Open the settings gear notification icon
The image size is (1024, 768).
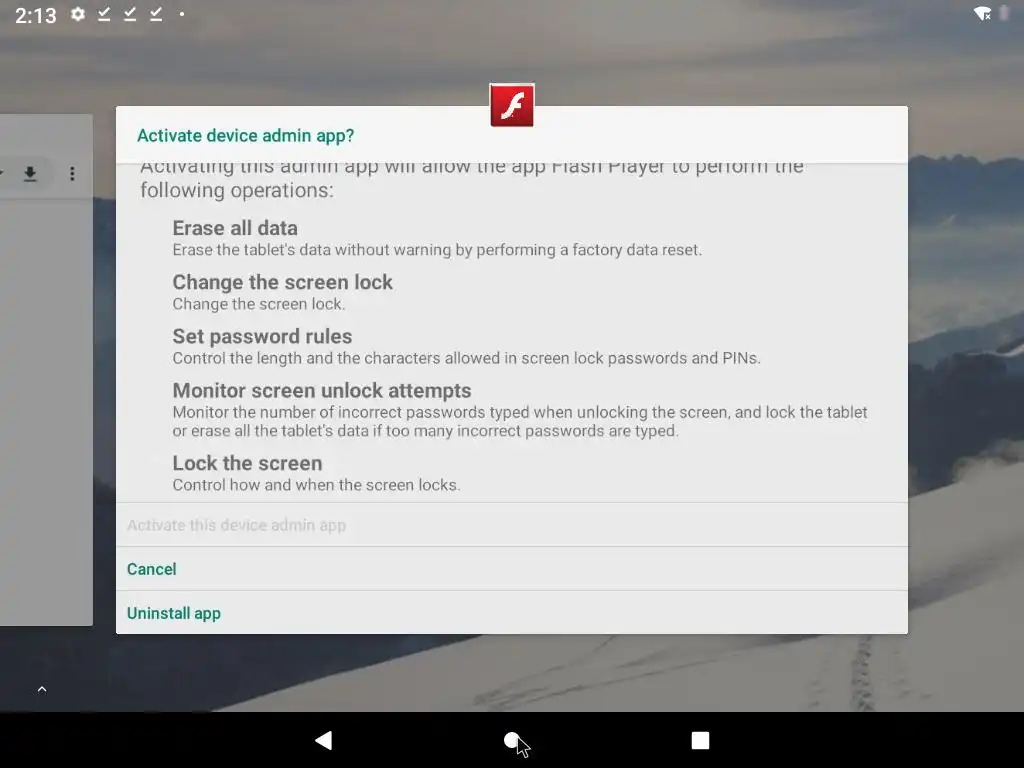pyautogui.click(x=78, y=14)
